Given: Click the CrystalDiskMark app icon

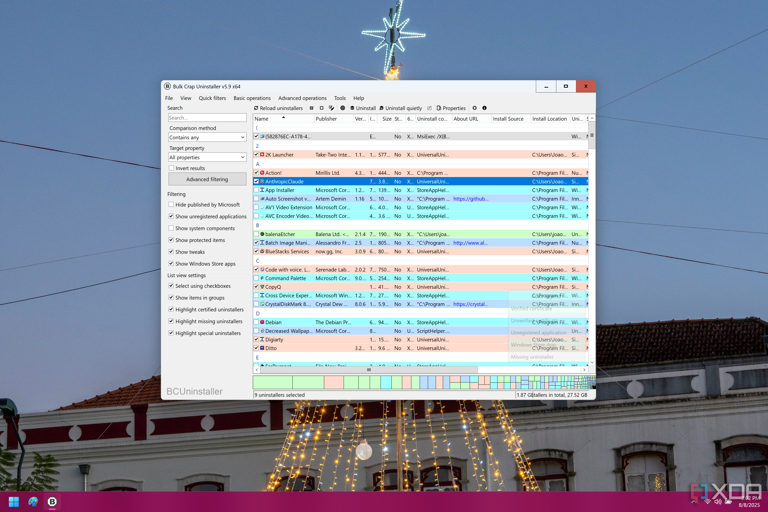Looking at the screenshot, I should (x=262, y=304).
